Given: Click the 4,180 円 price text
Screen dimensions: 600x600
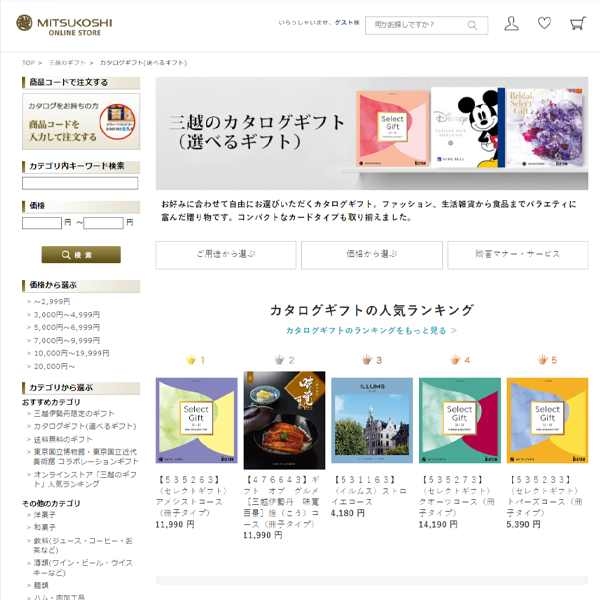Looking at the screenshot, I should point(347,513).
